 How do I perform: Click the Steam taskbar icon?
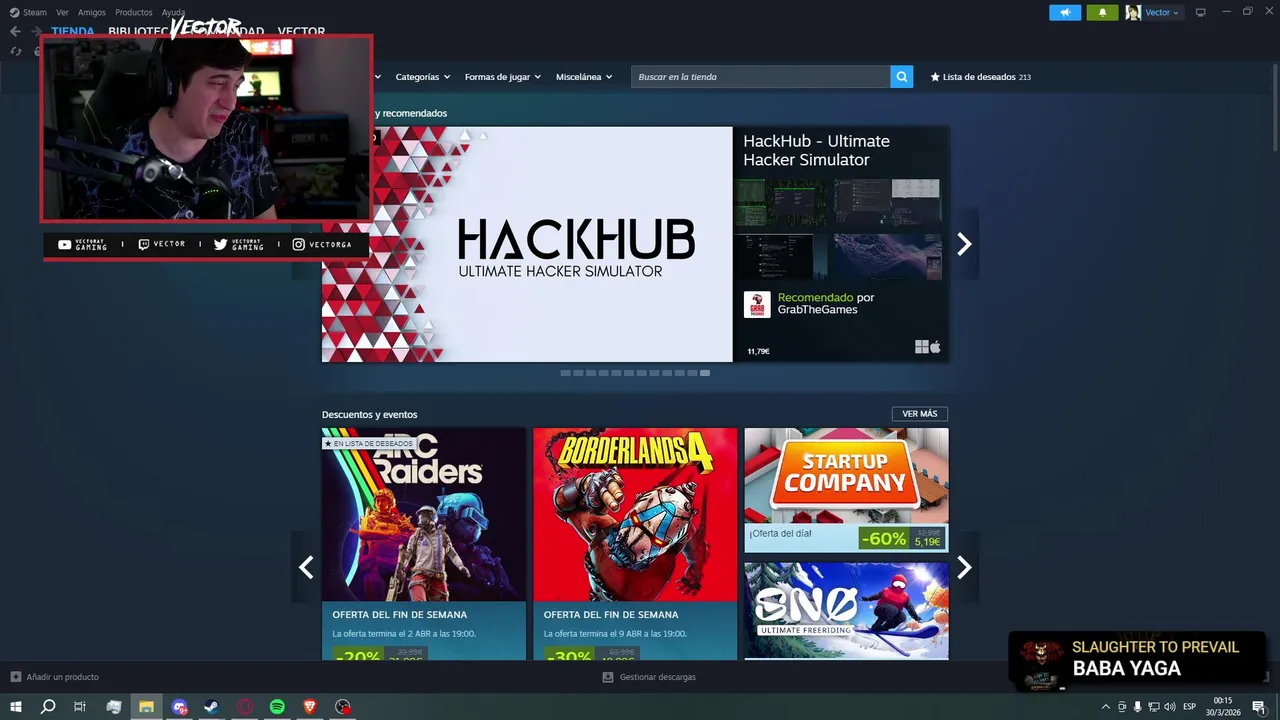click(x=212, y=707)
